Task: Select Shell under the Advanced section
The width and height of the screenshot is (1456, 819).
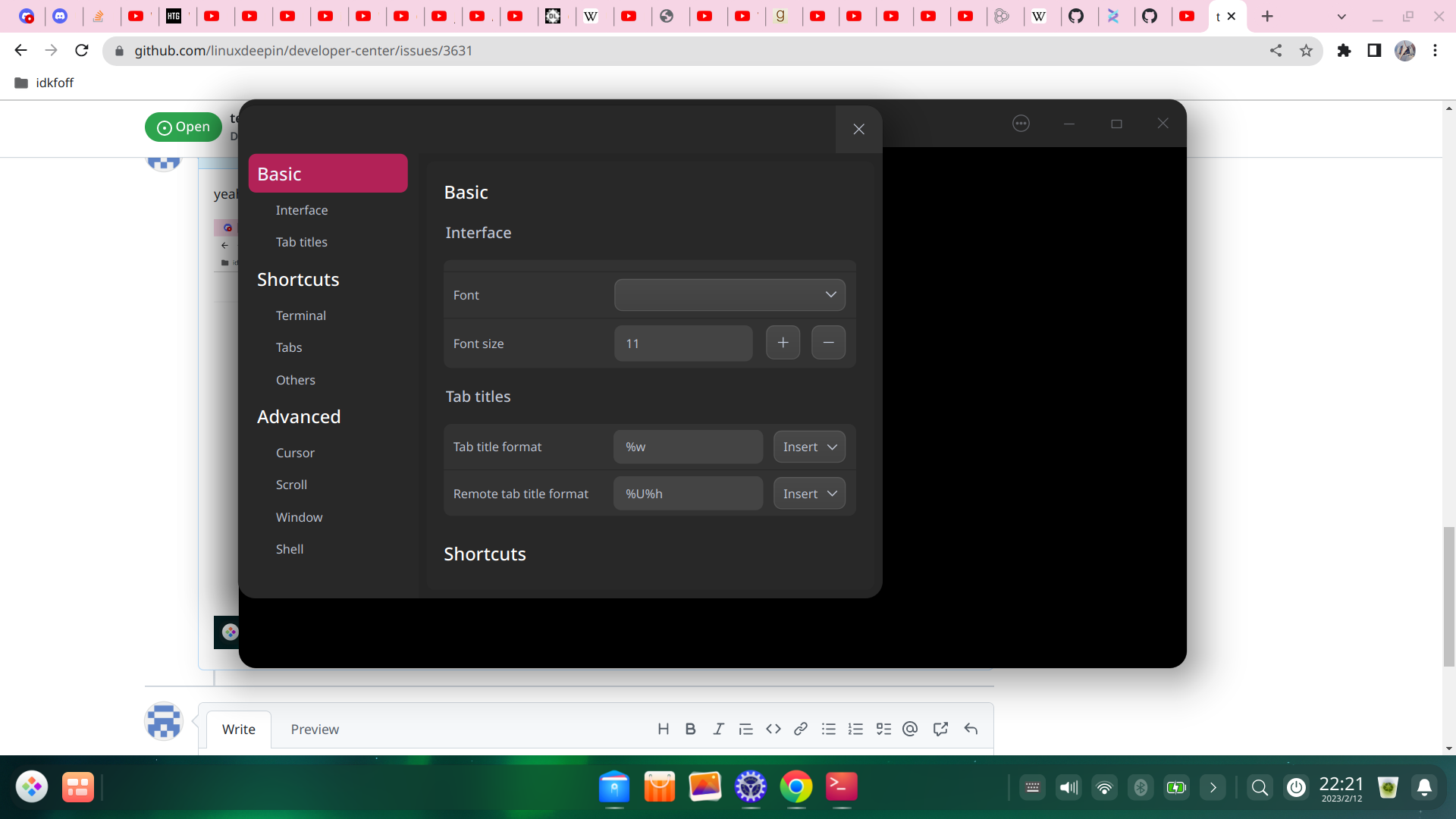Action: click(290, 548)
